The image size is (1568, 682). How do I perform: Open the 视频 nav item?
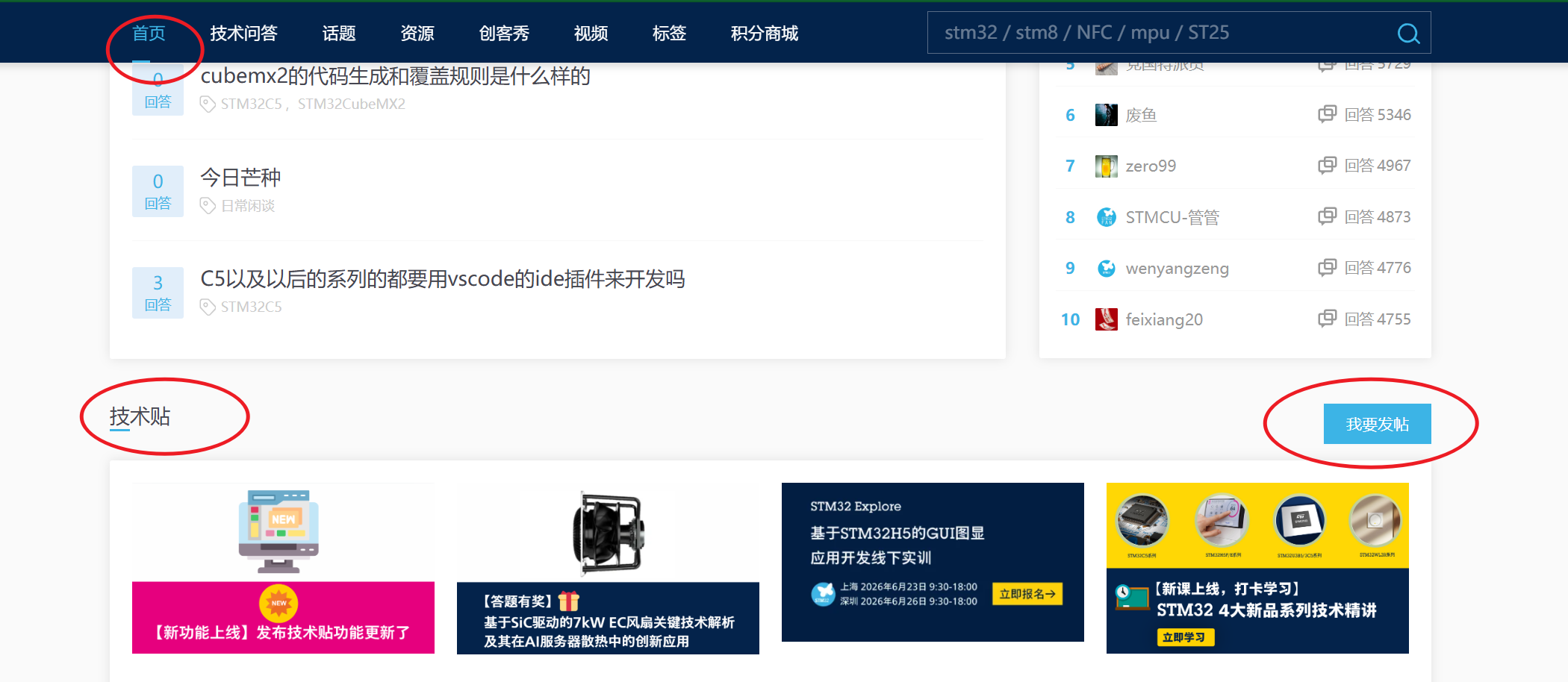591,34
